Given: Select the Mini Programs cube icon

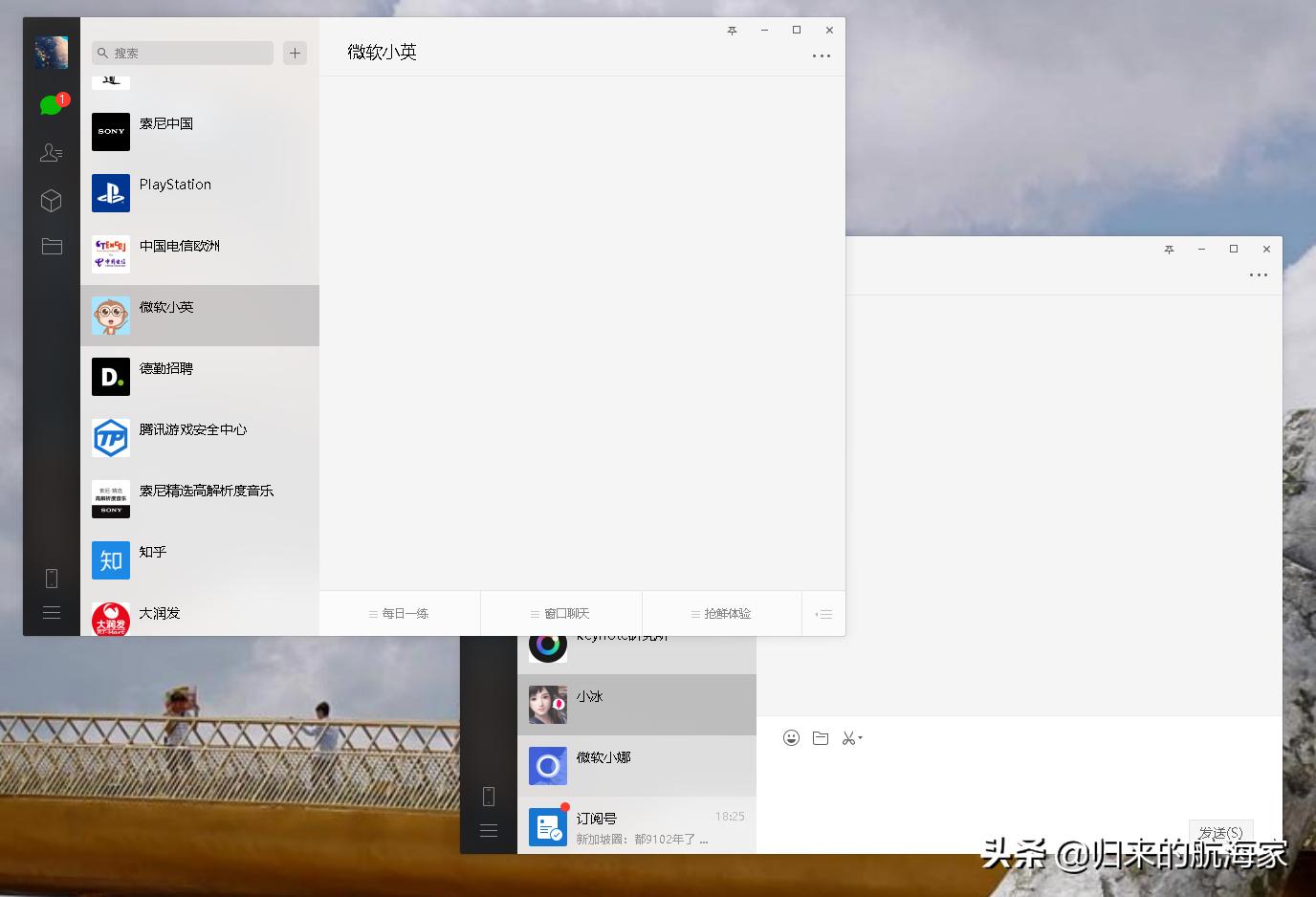Looking at the screenshot, I should (52, 200).
